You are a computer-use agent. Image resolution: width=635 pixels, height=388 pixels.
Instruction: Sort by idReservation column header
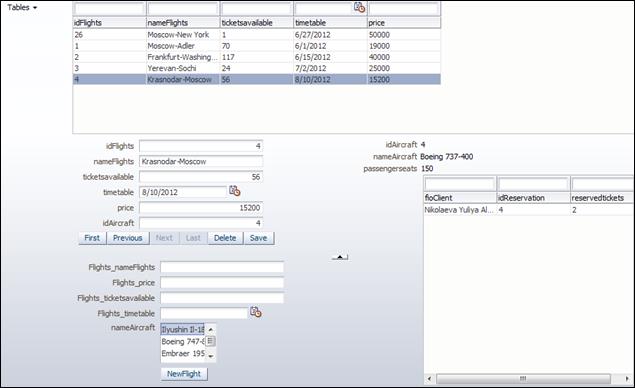coord(534,198)
